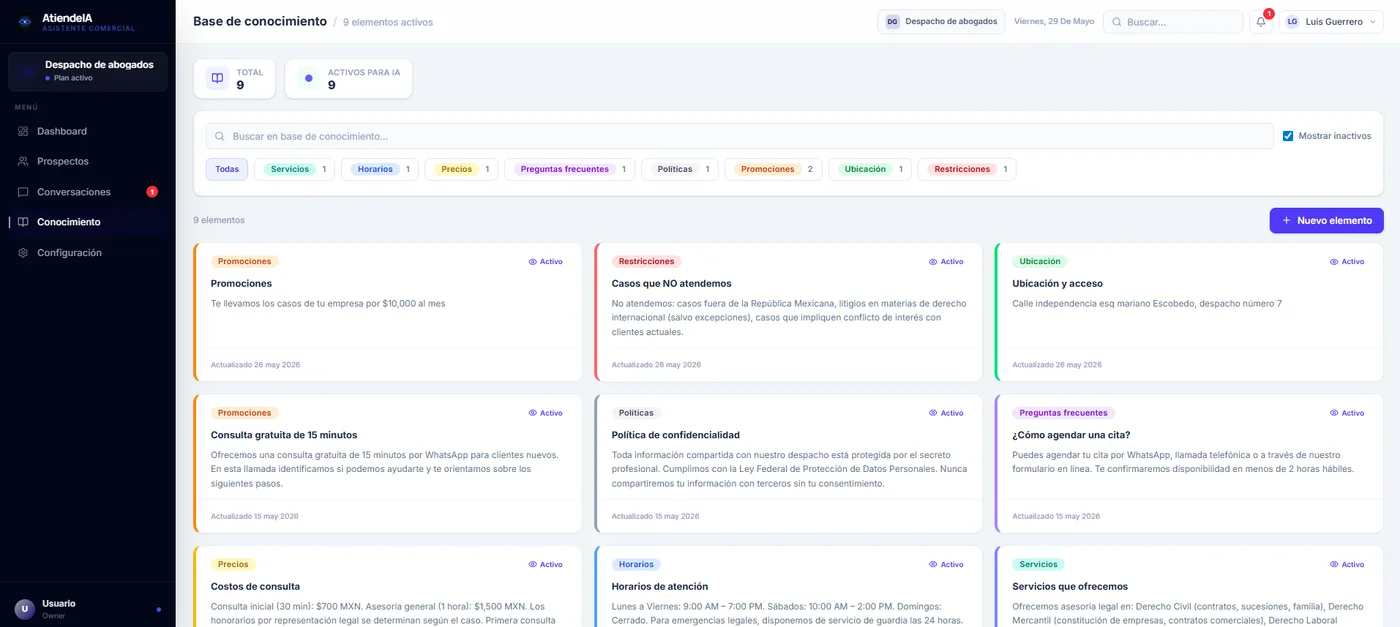Open the Costos de consulta title
This screenshot has height=627, width=1400.
[x=255, y=586]
